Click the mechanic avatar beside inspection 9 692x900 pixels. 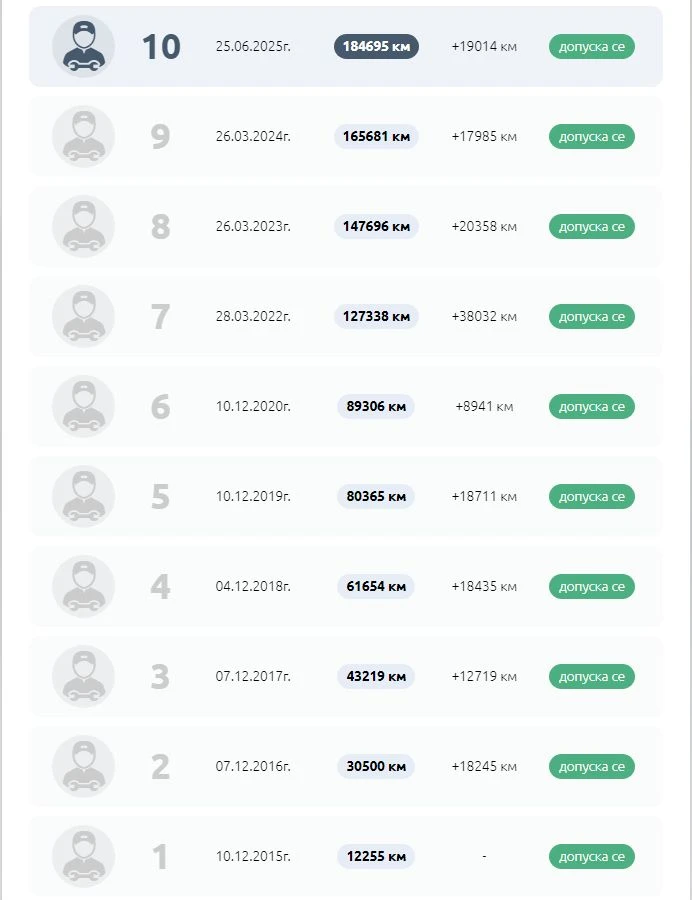(83, 136)
